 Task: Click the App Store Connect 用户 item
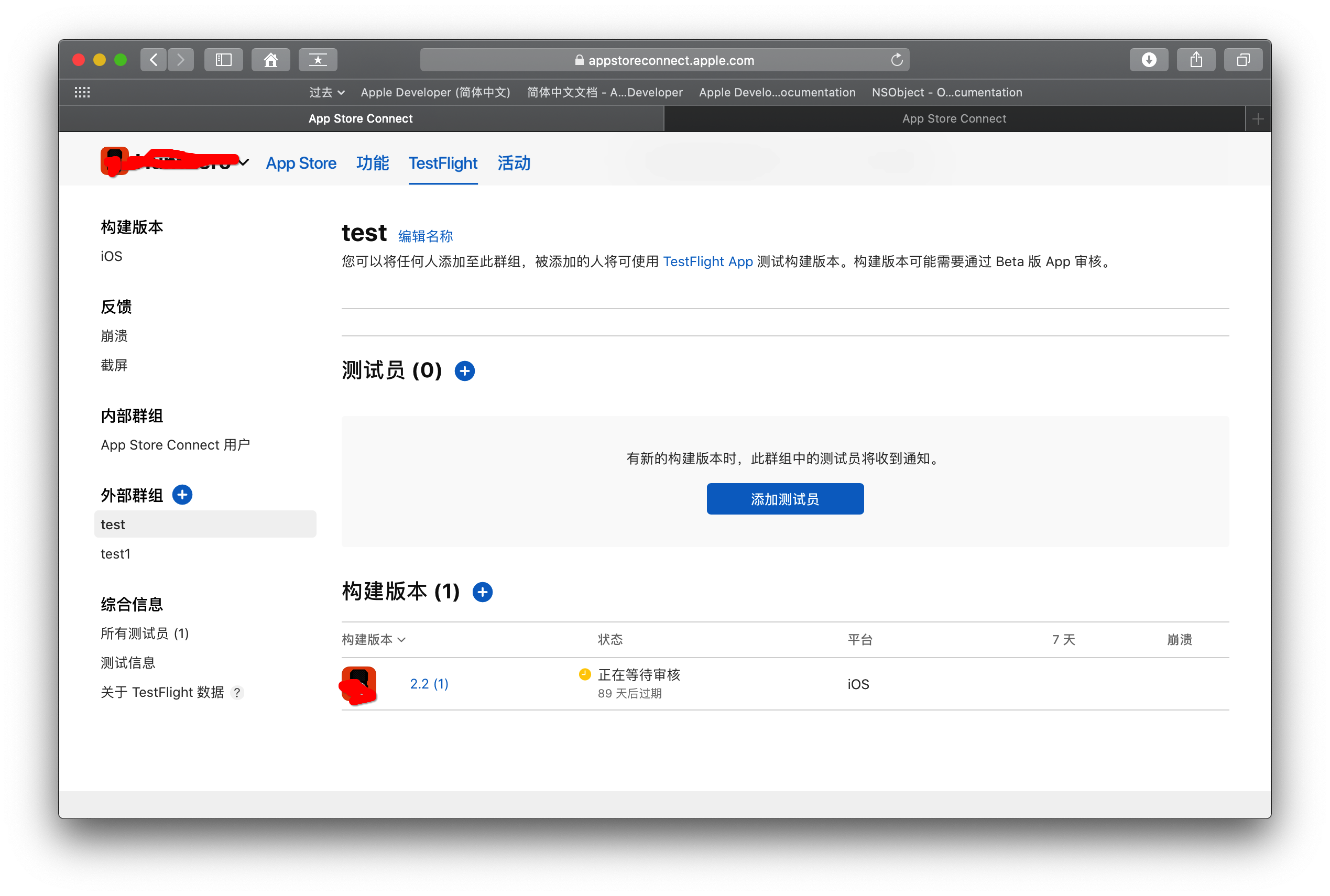coord(174,445)
